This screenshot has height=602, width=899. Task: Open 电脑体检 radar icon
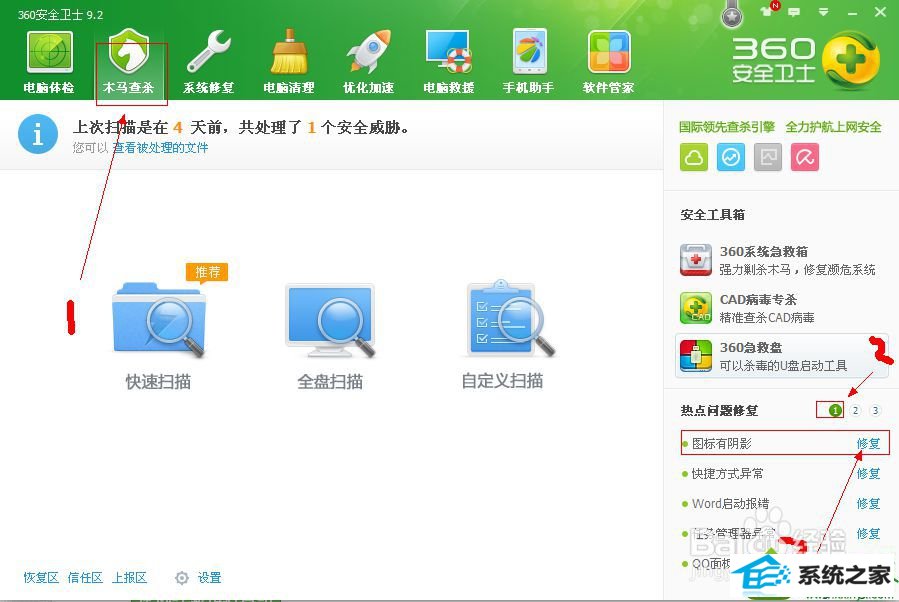49,52
